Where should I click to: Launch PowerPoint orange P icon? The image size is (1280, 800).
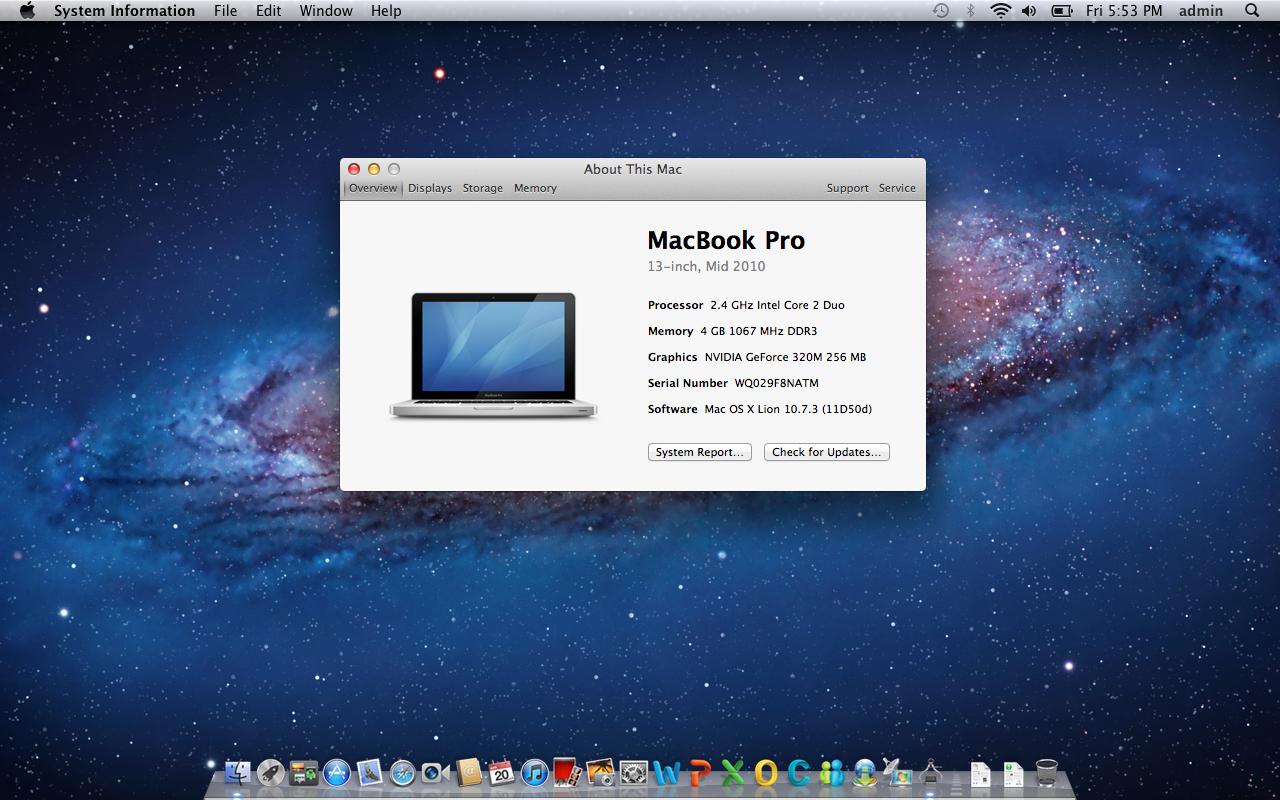point(699,773)
